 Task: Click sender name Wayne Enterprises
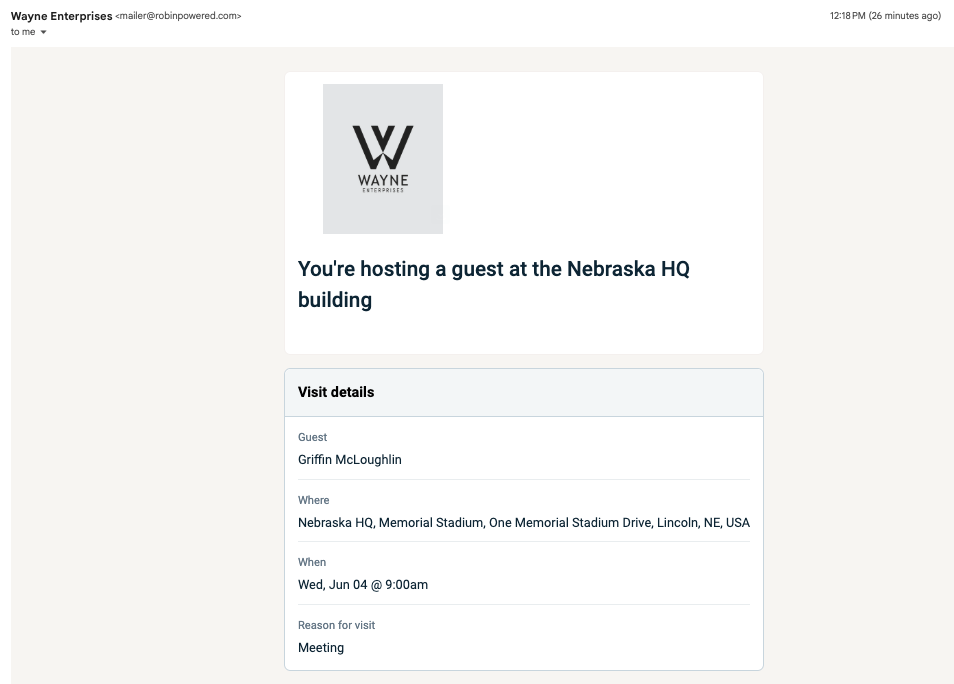pos(61,16)
